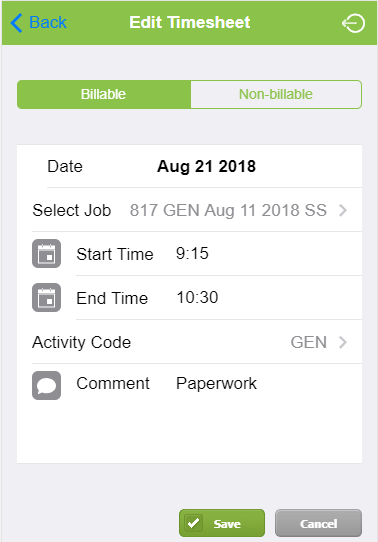
Task: Click the blue back chevron arrow
Action: 16,23
